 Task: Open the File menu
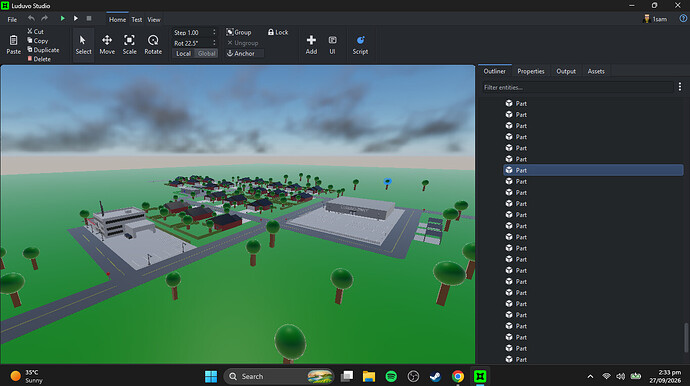pos(12,19)
